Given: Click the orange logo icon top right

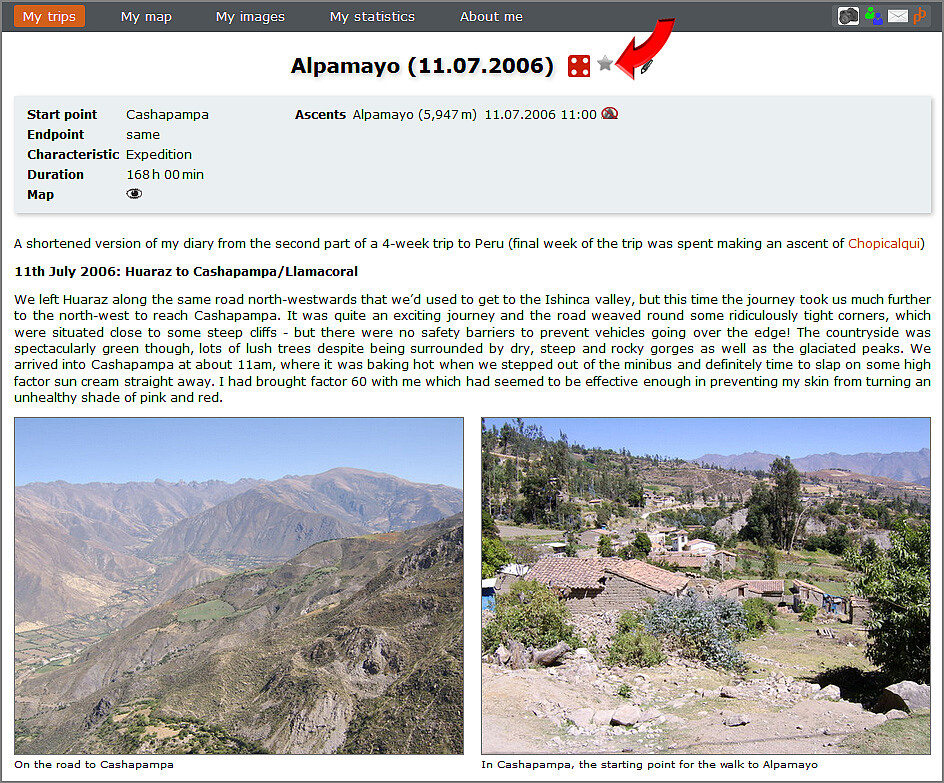Looking at the screenshot, I should tap(919, 16).
